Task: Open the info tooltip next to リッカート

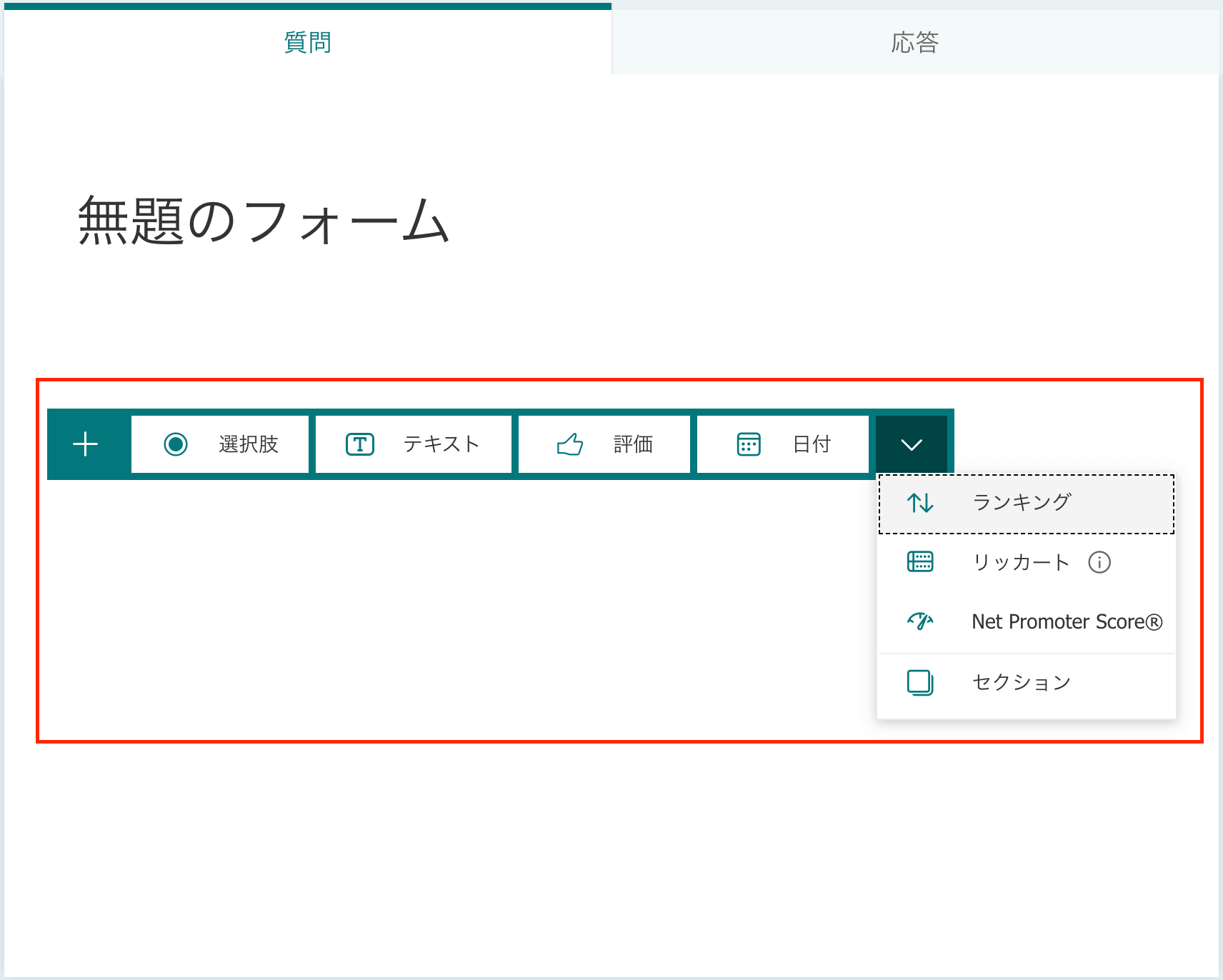Action: click(x=1101, y=562)
